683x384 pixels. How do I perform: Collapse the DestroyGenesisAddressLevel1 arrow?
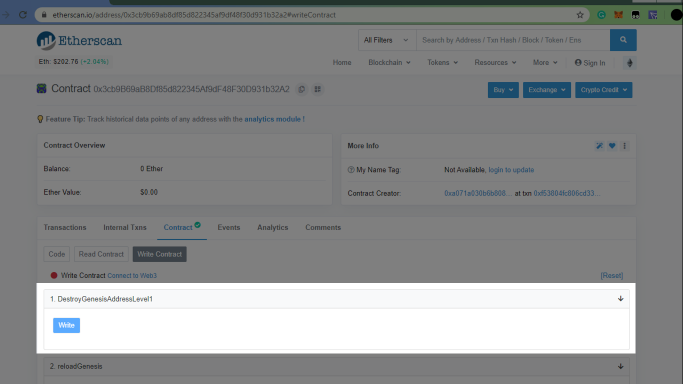point(620,299)
